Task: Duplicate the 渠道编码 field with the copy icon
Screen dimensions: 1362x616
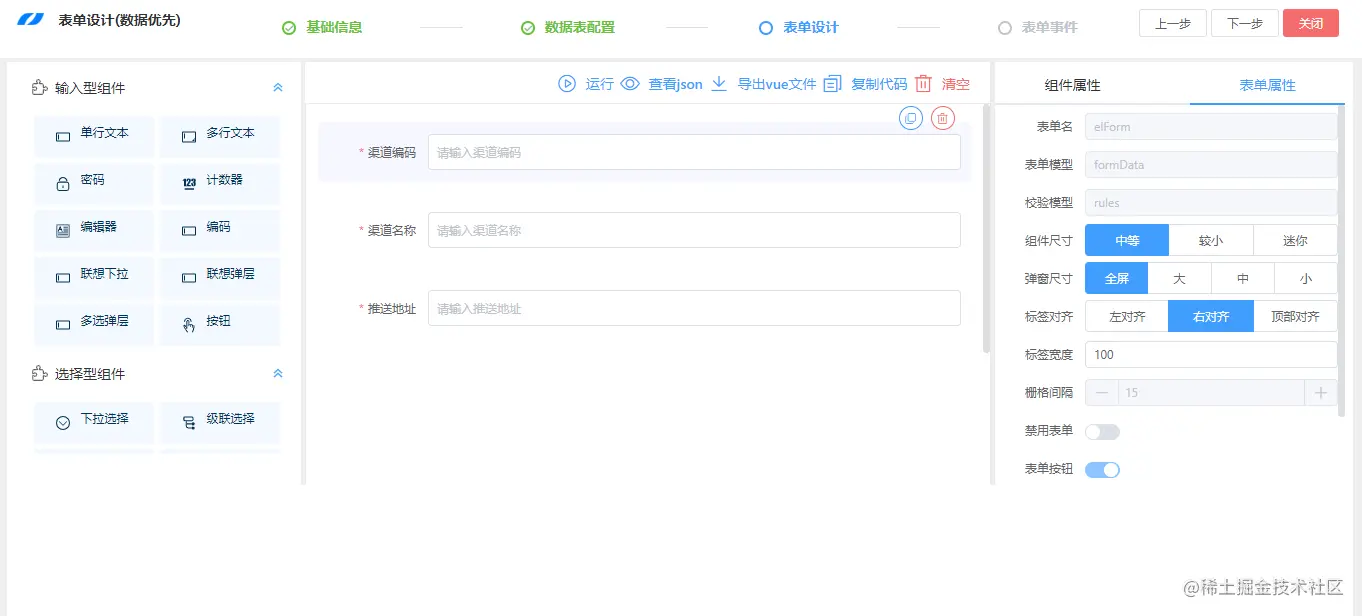Action: point(910,118)
